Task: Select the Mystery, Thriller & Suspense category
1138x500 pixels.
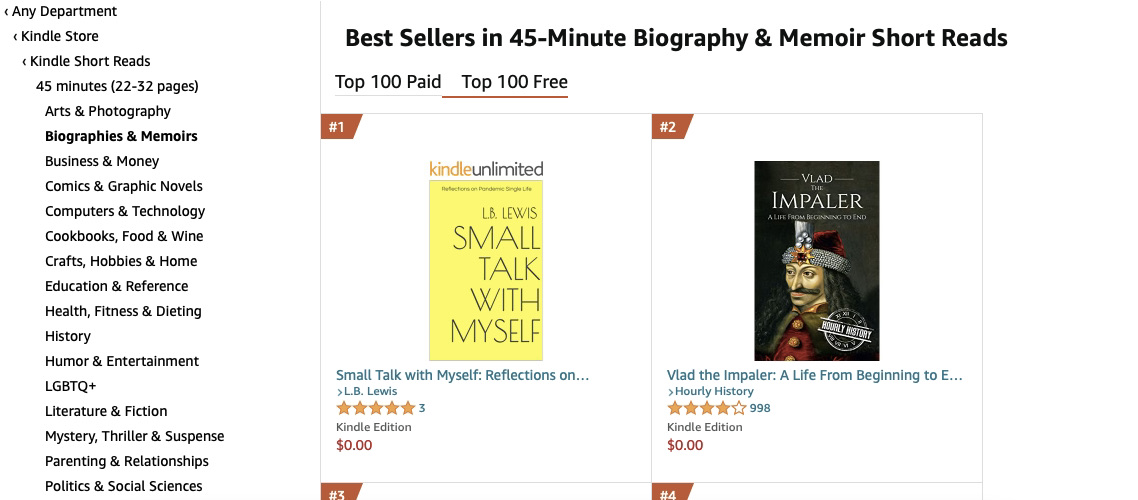Action: (x=134, y=436)
